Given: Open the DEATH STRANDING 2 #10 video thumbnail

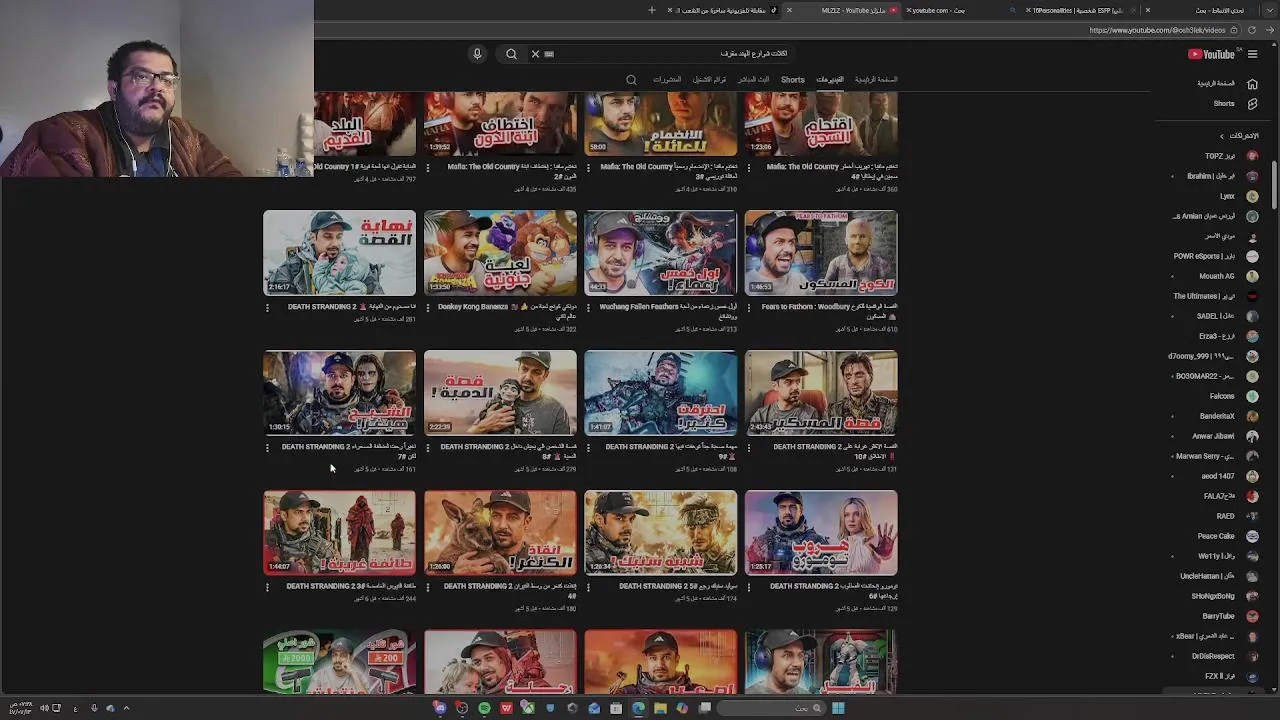Looking at the screenshot, I should pos(821,393).
